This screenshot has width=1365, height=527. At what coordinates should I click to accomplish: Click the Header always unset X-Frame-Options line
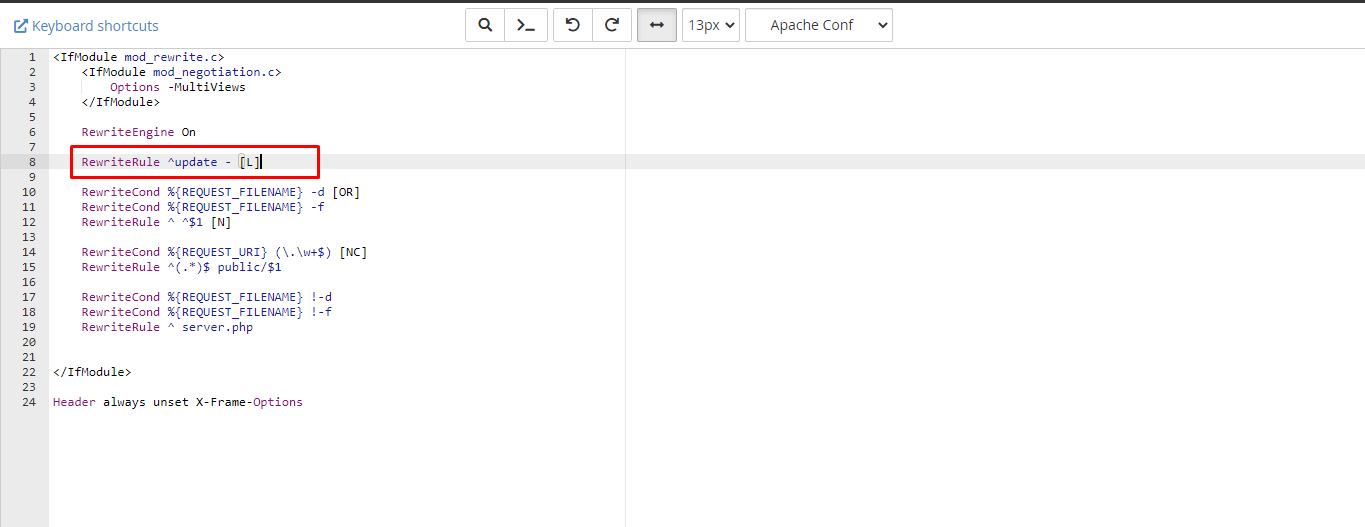pos(177,402)
